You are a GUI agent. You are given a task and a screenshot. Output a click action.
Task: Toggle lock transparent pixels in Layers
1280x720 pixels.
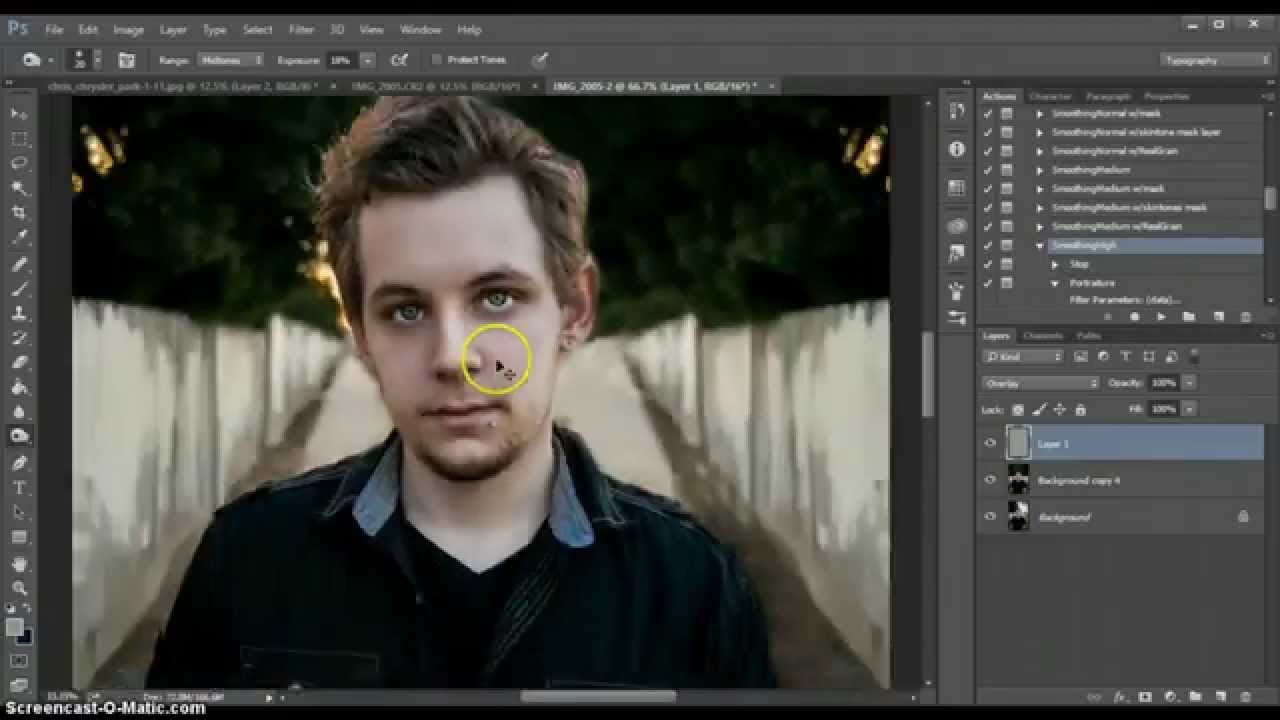click(x=1018, y=409)
